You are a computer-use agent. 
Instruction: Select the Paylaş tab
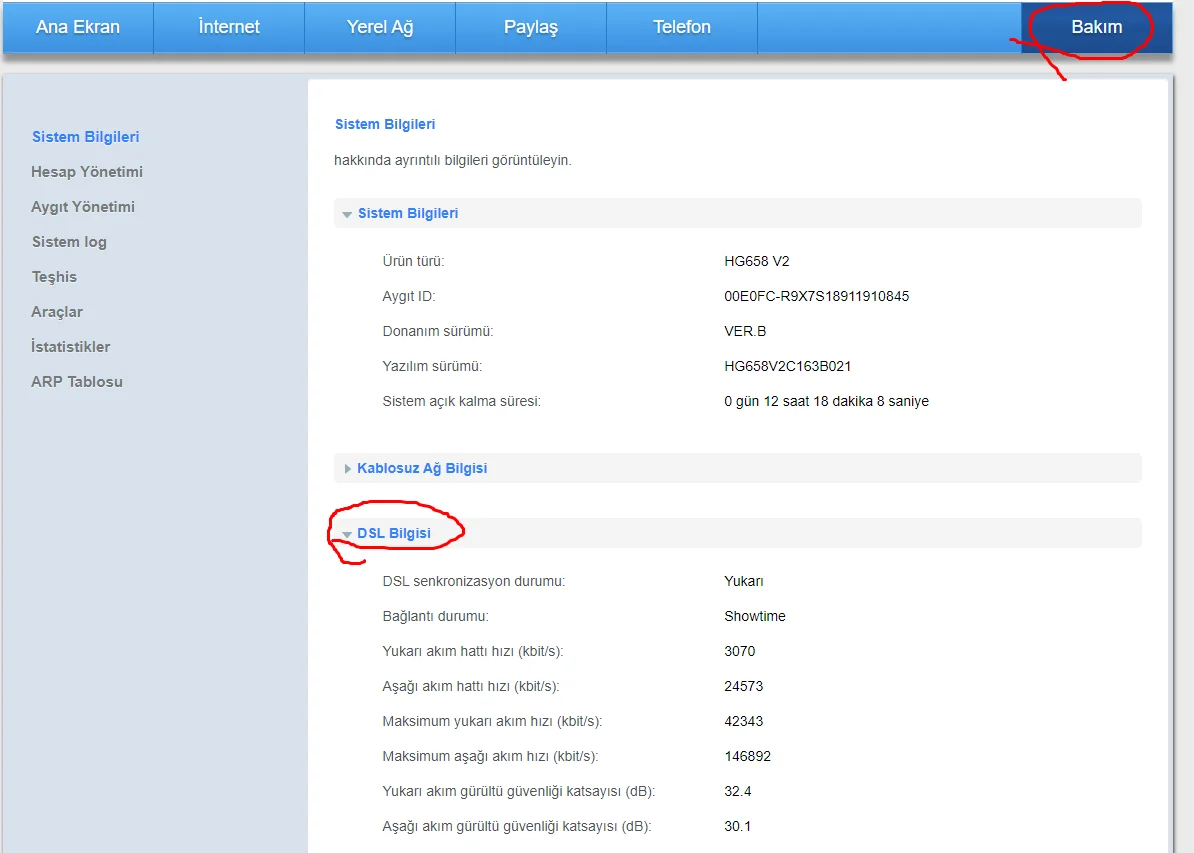click(x=531, y=27)
